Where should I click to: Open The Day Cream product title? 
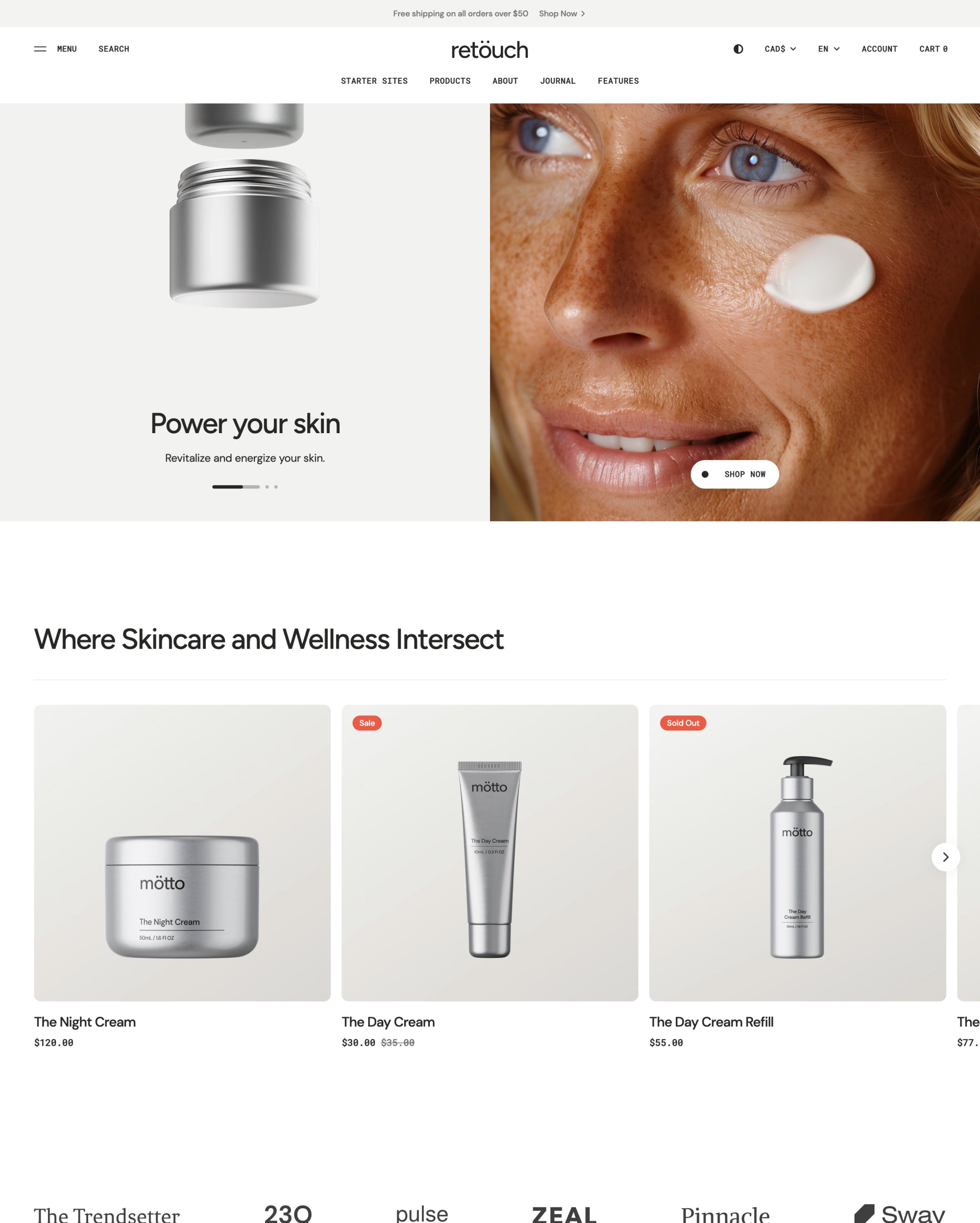(x=388, y=1022)
